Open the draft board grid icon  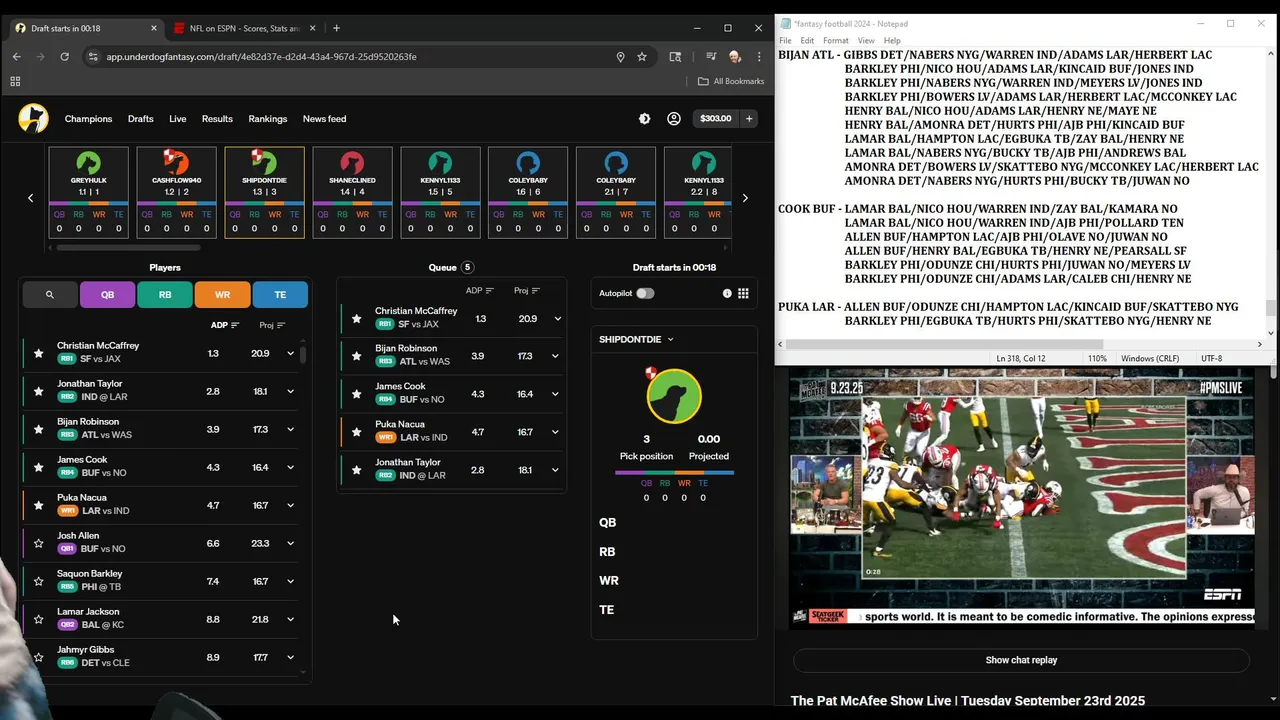pos(743,293)
